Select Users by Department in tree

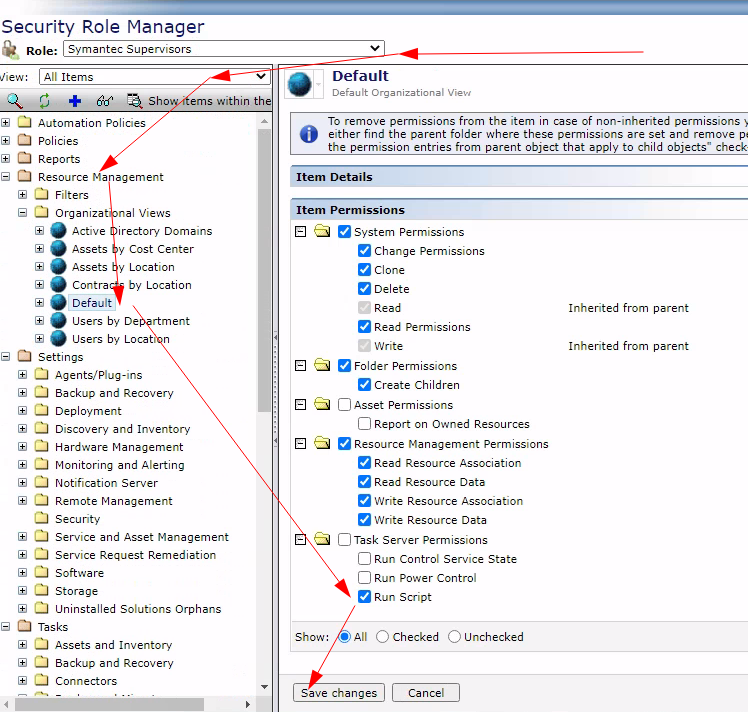click(x=130, y=321)
